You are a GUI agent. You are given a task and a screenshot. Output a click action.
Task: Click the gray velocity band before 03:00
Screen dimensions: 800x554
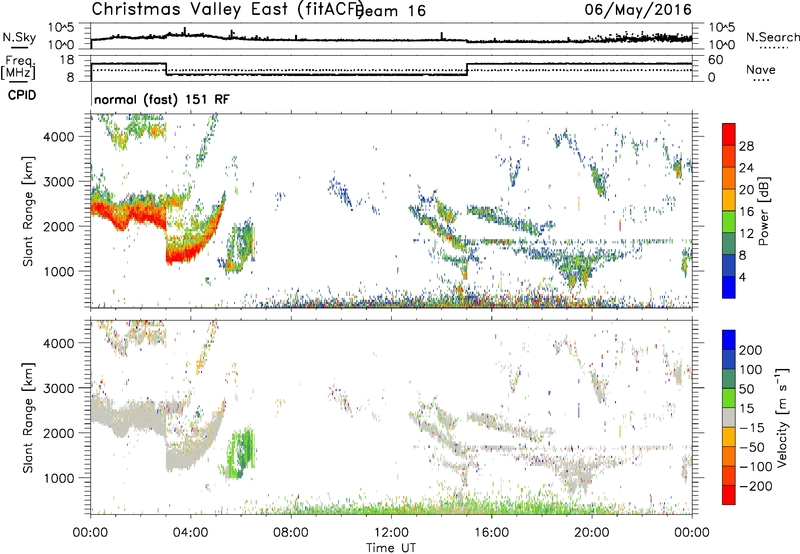(x=129, y=418)
